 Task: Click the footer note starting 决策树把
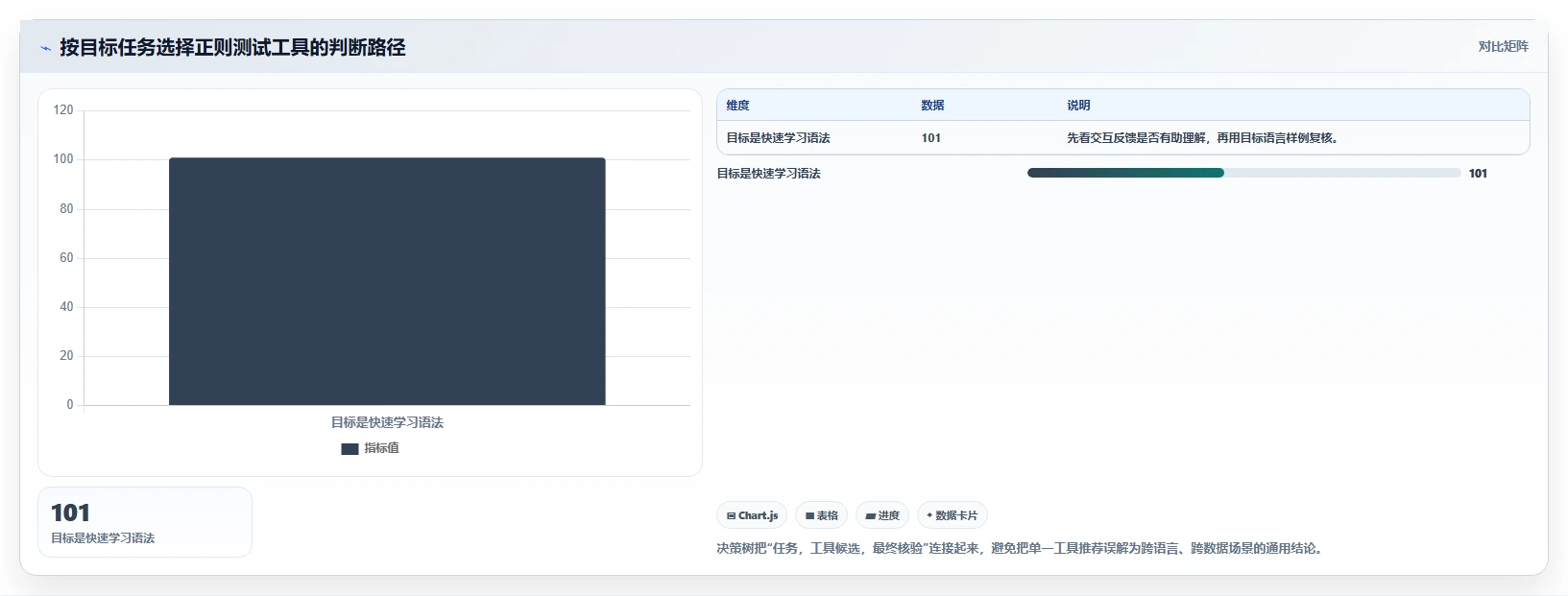click(1022, 549)
